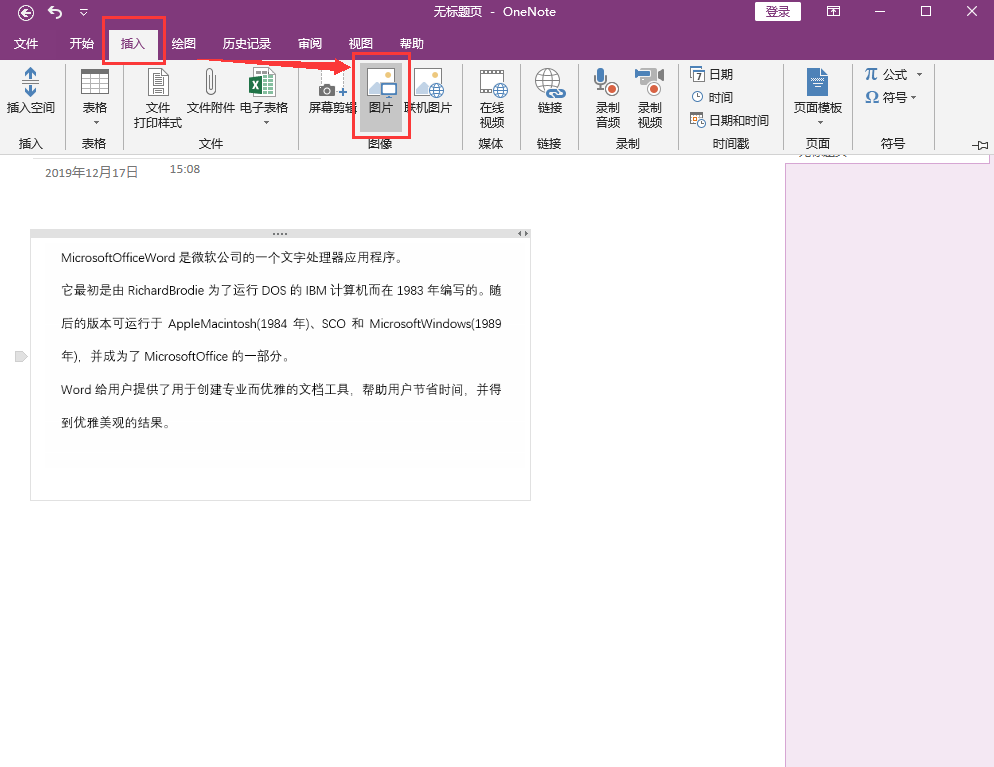The width and height of the screenshot is (994, 767).
Task: Switch to the Insert (插入) tab
Action: pyautogui.click(x=132, y=44)
